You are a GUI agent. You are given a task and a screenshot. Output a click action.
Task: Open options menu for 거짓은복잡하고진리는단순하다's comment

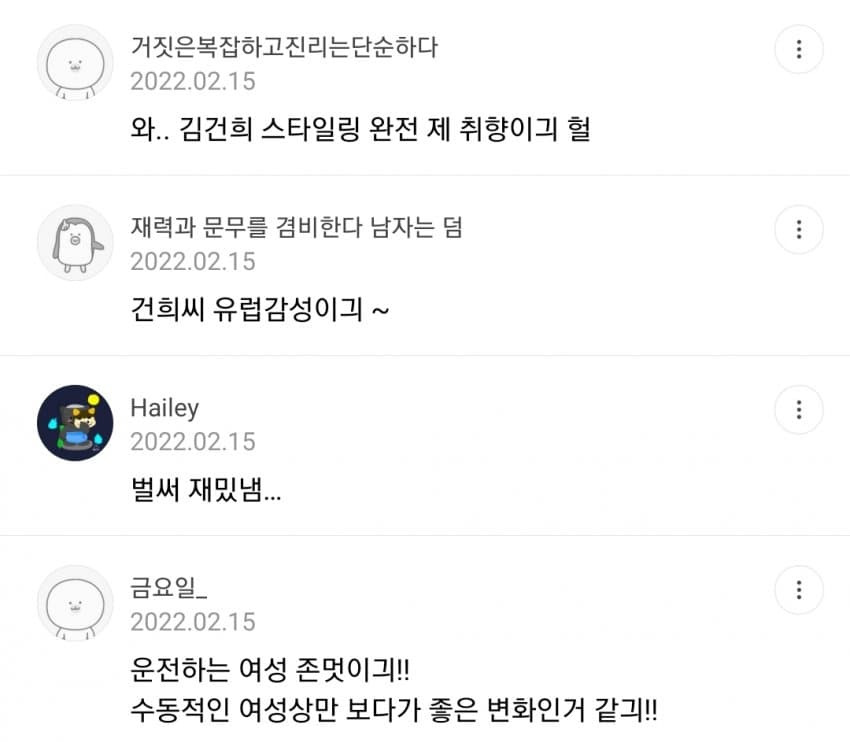point(799,49)
